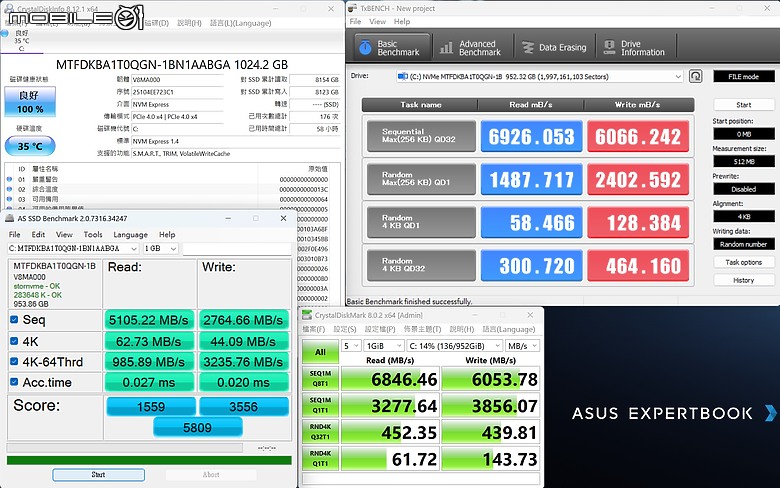Viewport: 780px width, 488px height.
Task: Open TxBENCH Help menu
Action: tap(402, 21)
